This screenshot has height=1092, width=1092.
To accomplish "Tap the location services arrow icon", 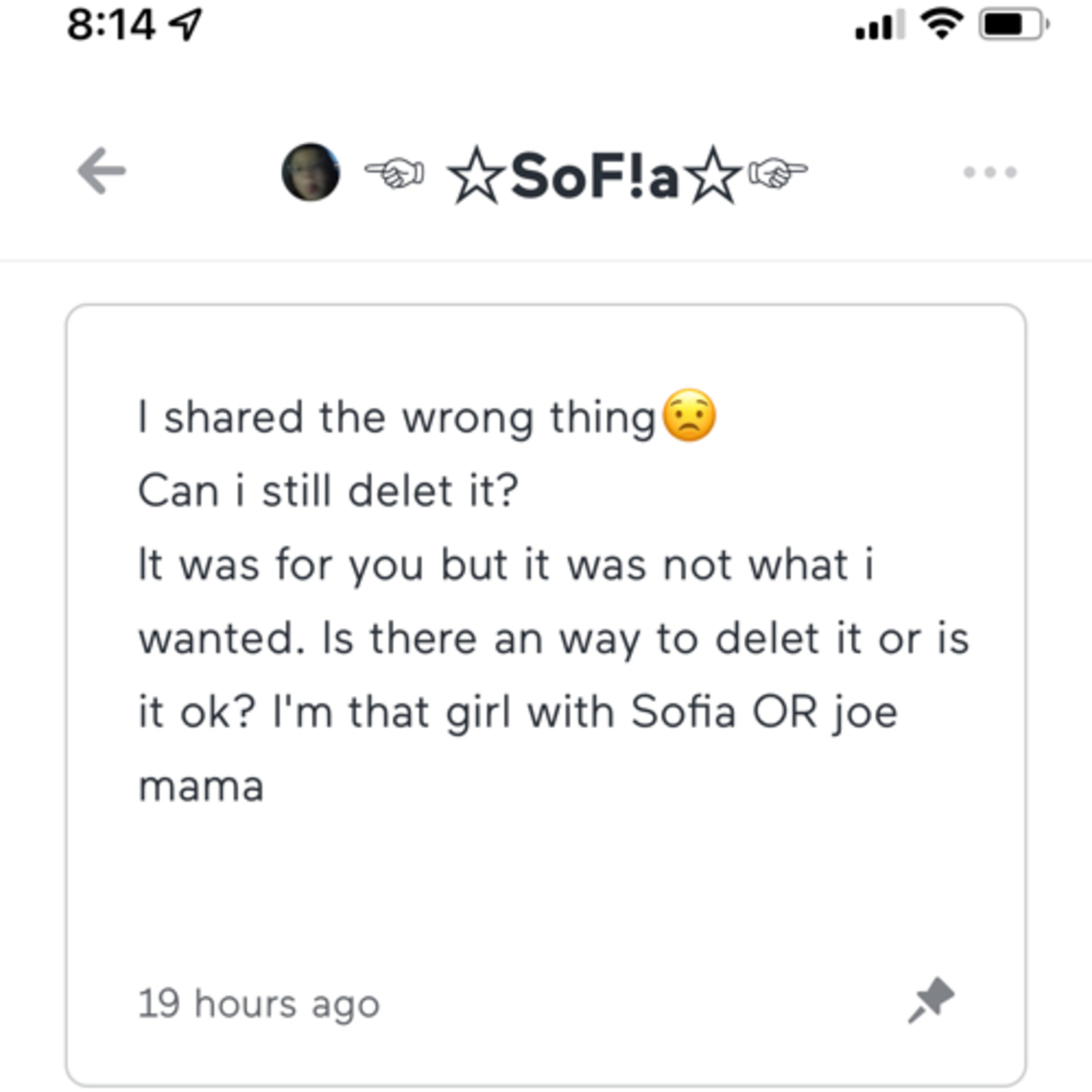I will point(186,25).
